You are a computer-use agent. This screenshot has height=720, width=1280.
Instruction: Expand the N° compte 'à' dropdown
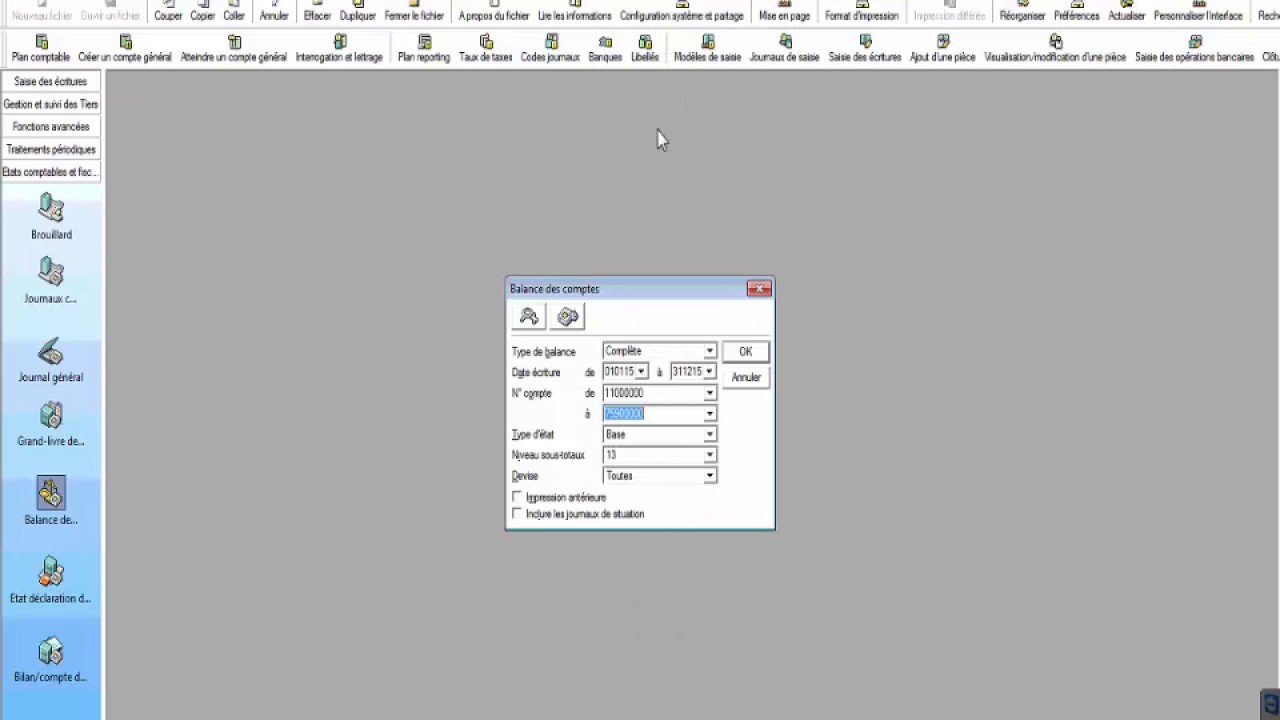(x=709, y=414)
